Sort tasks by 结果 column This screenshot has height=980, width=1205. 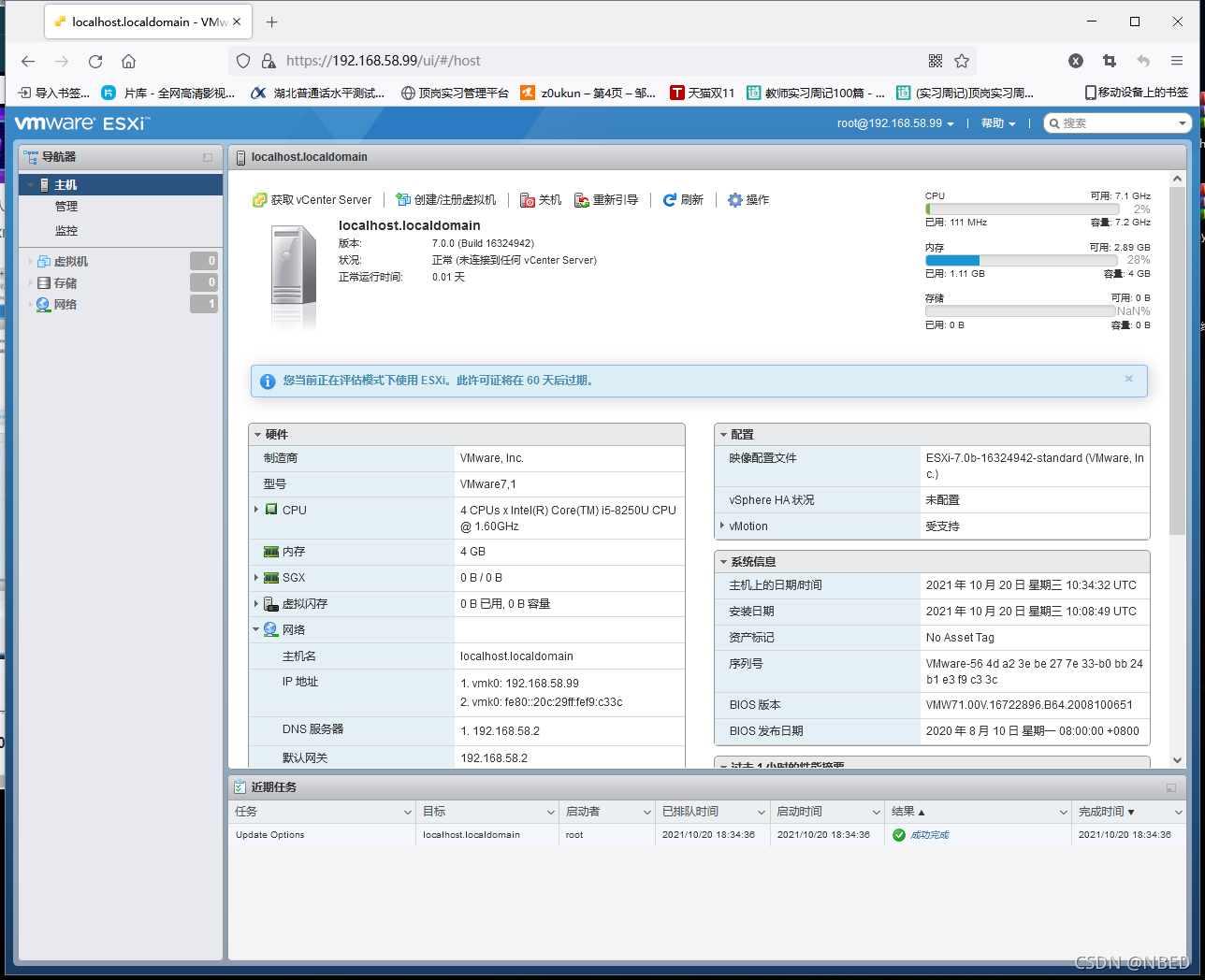click(978, 812)
